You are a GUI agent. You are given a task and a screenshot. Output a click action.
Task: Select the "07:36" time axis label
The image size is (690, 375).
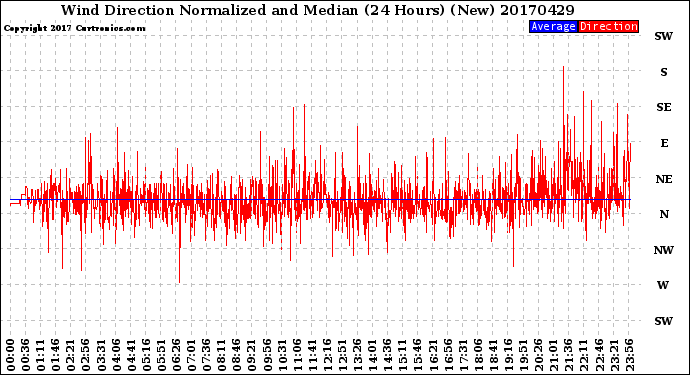coord(206,355)
